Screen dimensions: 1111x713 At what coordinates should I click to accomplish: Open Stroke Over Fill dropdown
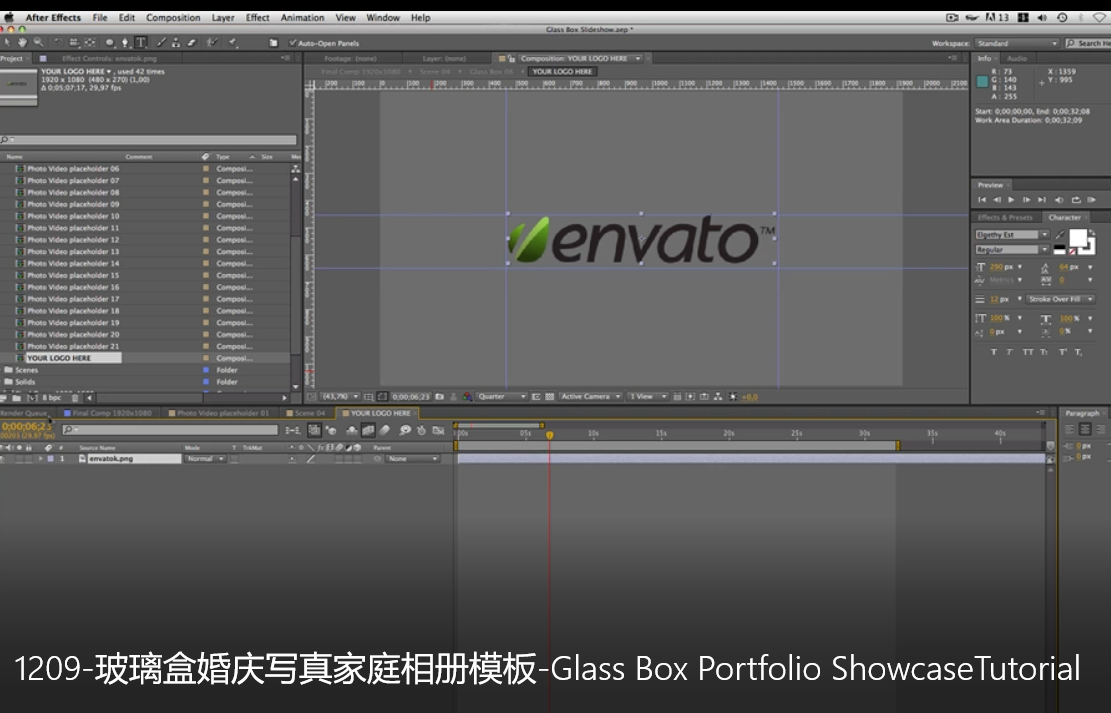pos(1061,299)
